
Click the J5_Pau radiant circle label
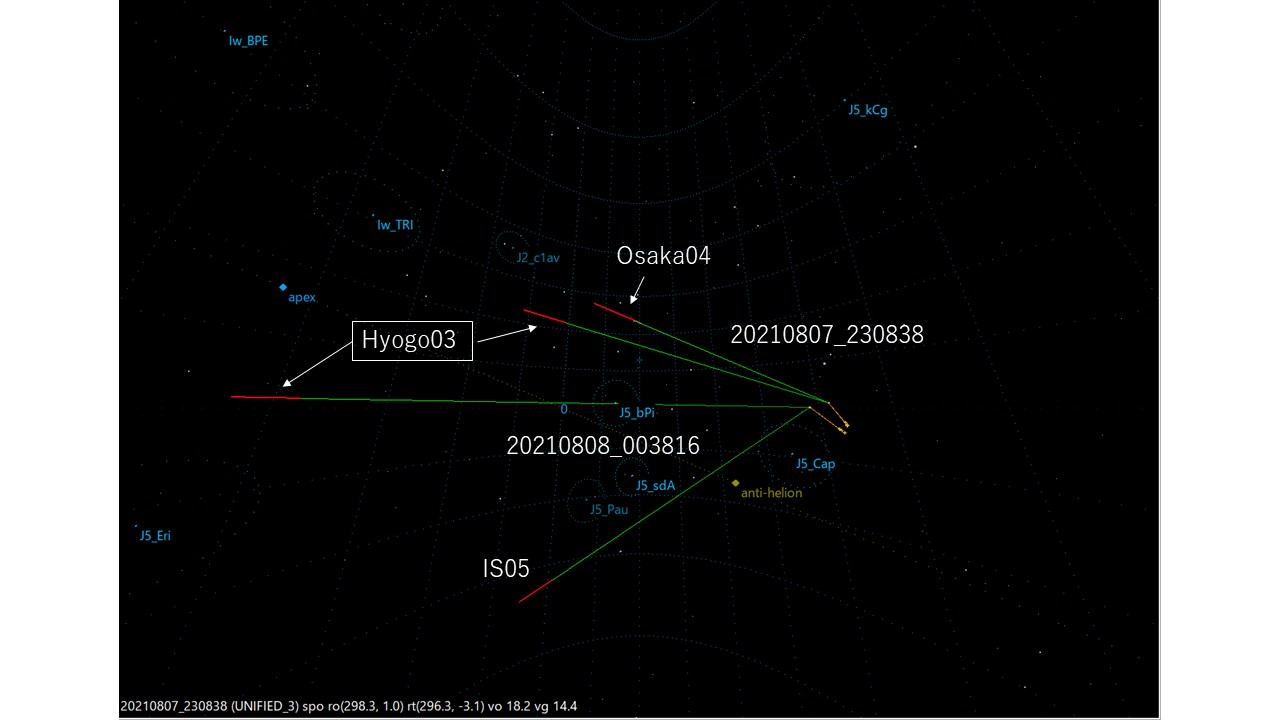(608, 510)
